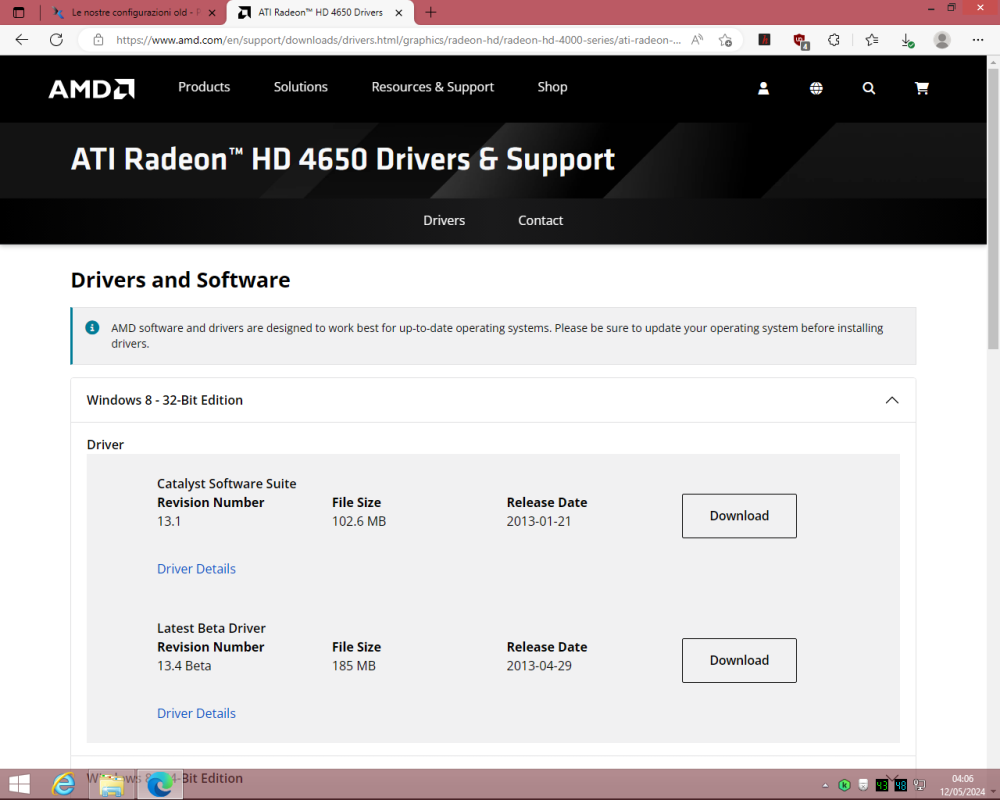The width and height of the screenshot is (1000, 800).
Task: Click the shopping cart icon
Action: (921, 88)
